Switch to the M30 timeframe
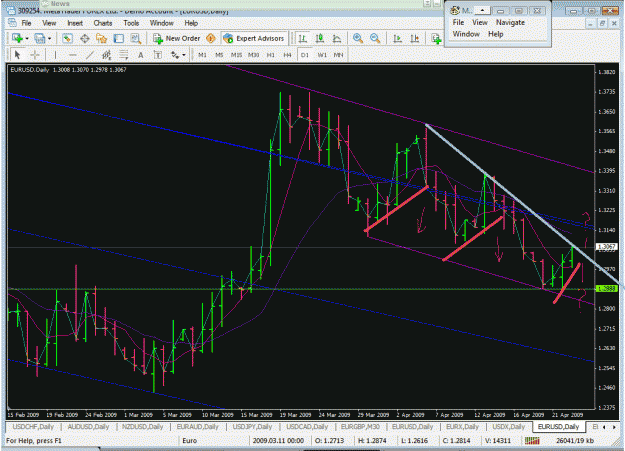The width and height of the screenshot is (625, 451). (x=254, y=55)
